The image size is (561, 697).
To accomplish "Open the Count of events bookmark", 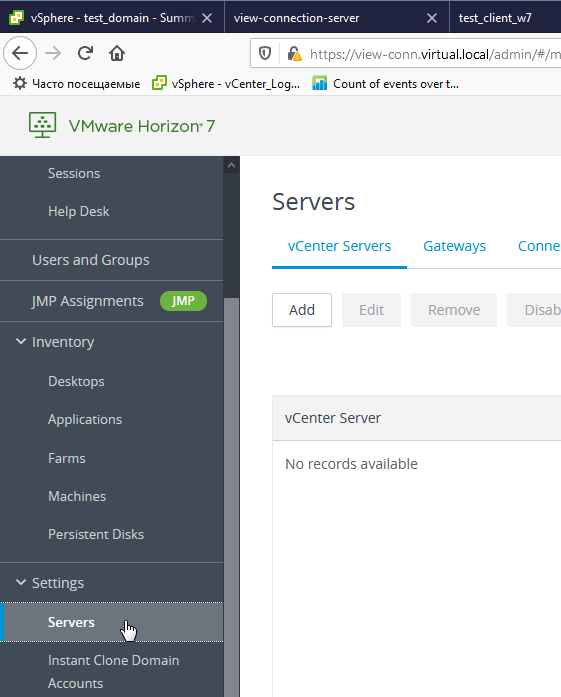I will (x=386, y=84).
